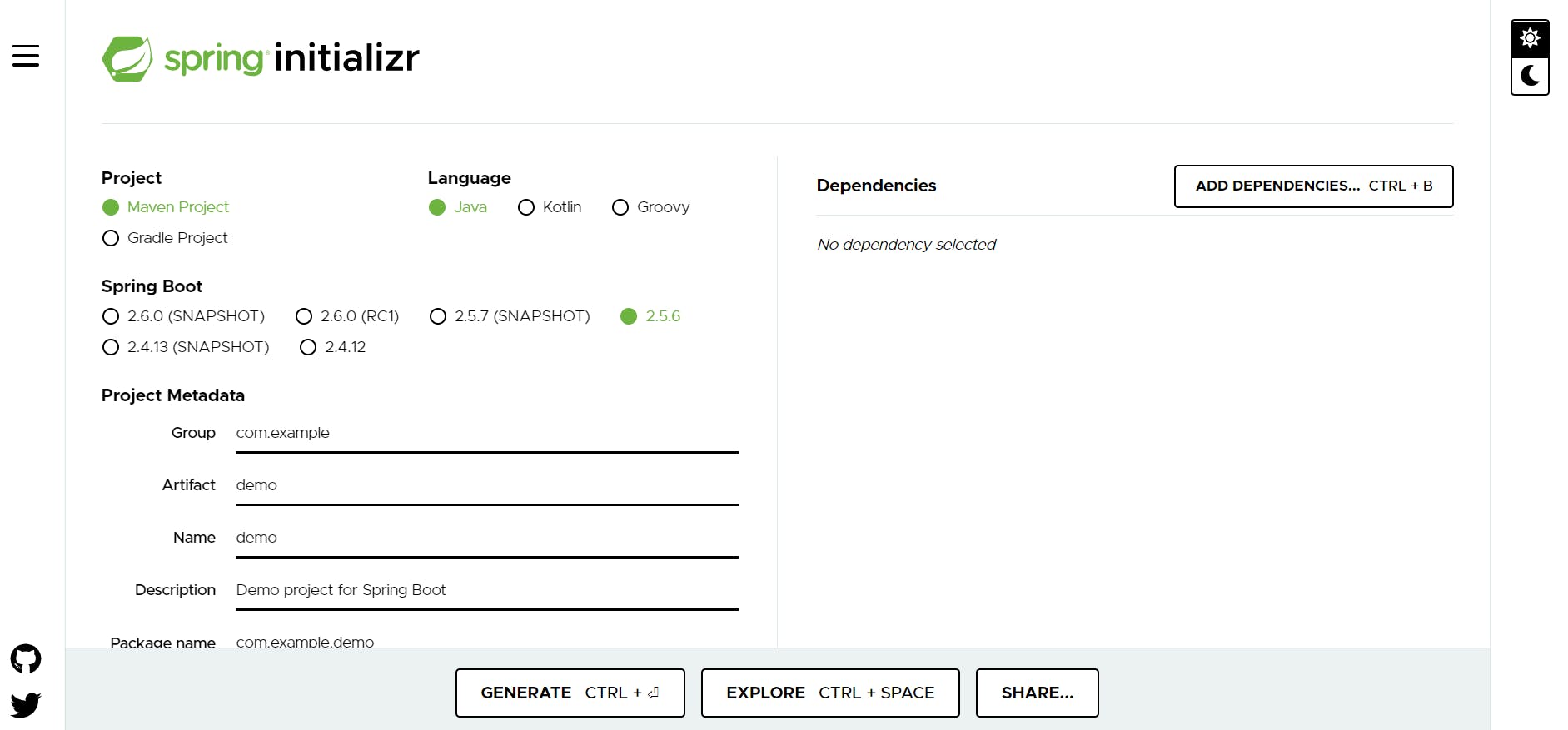Click the Artifact input field

pos(487,486)
